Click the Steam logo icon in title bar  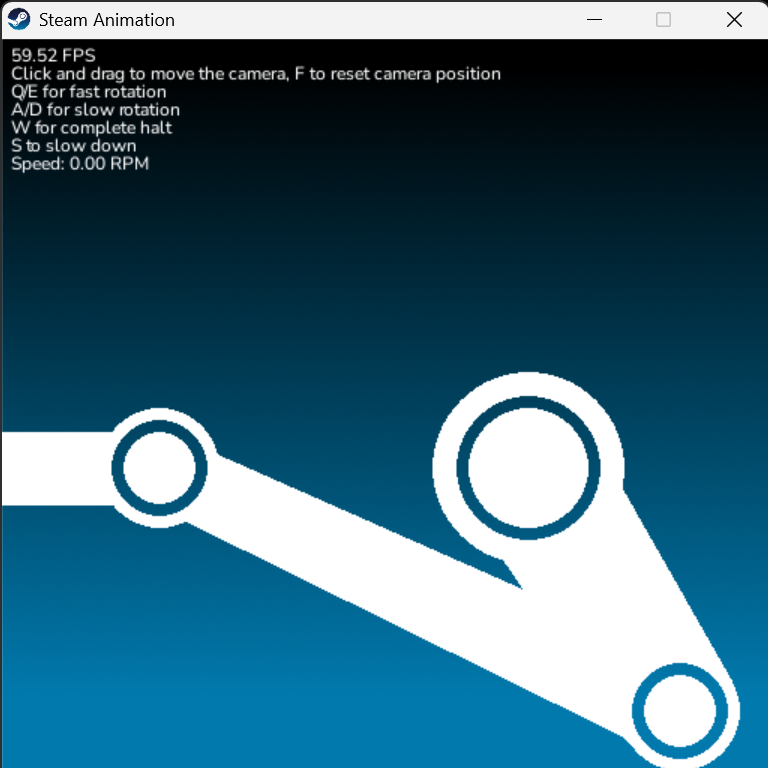[x=19, y=20]
